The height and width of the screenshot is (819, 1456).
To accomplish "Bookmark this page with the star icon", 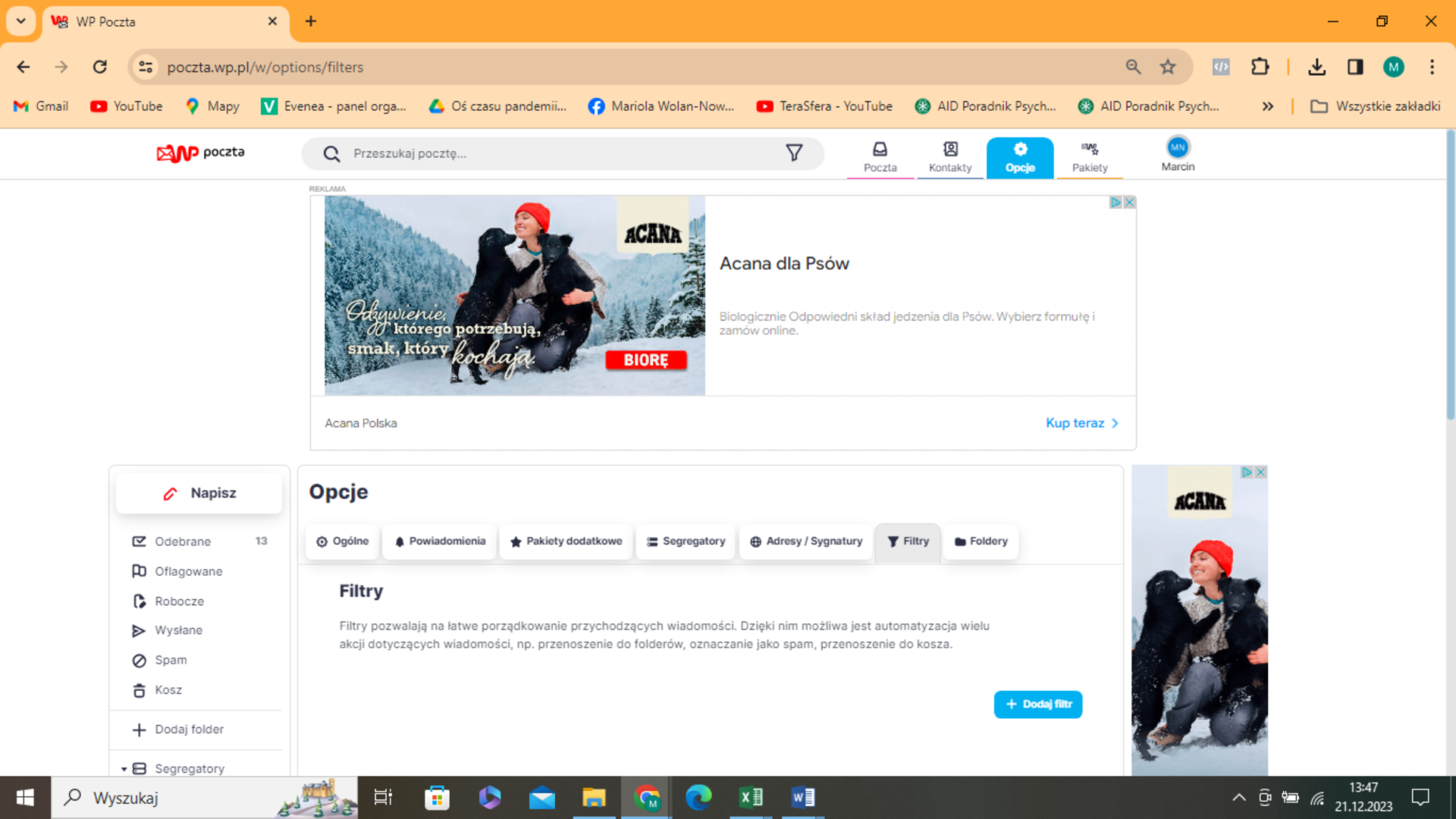I will point(1168,67).
